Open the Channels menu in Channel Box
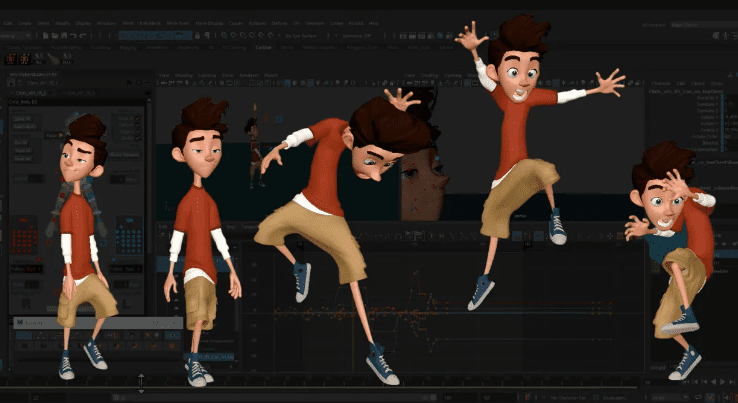 coord(661,83)
